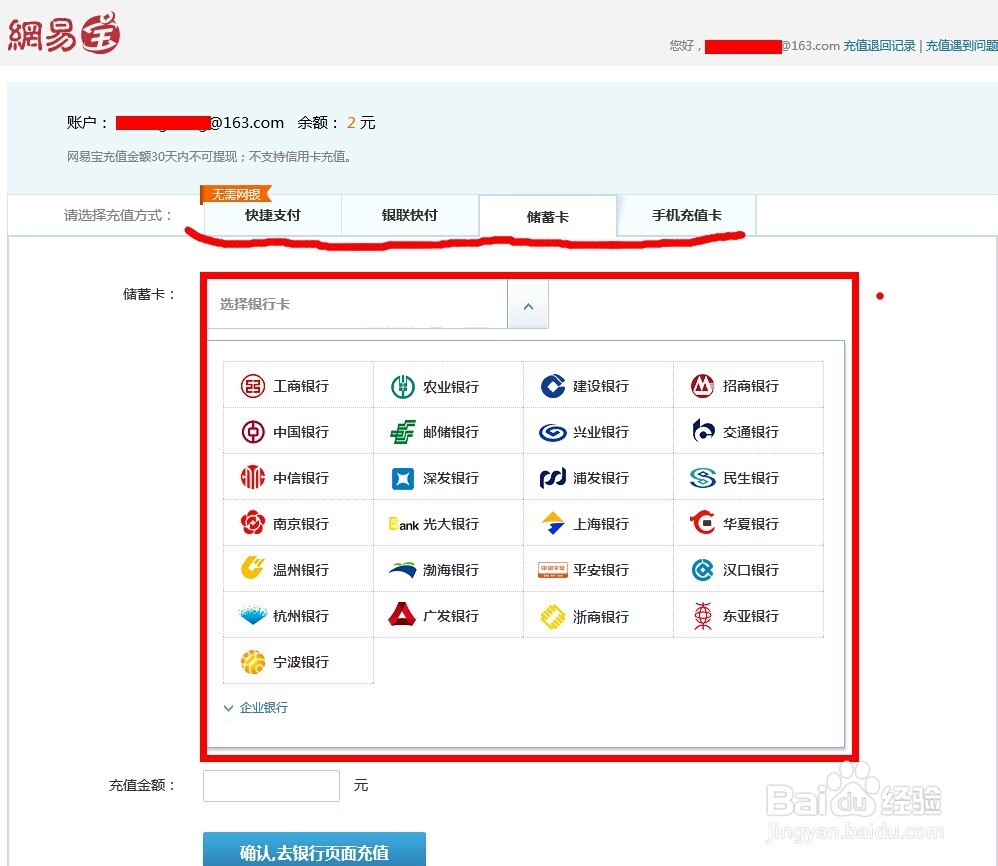Click the 民生银行 logo icon
998x866 pixels.
point(703,478)
